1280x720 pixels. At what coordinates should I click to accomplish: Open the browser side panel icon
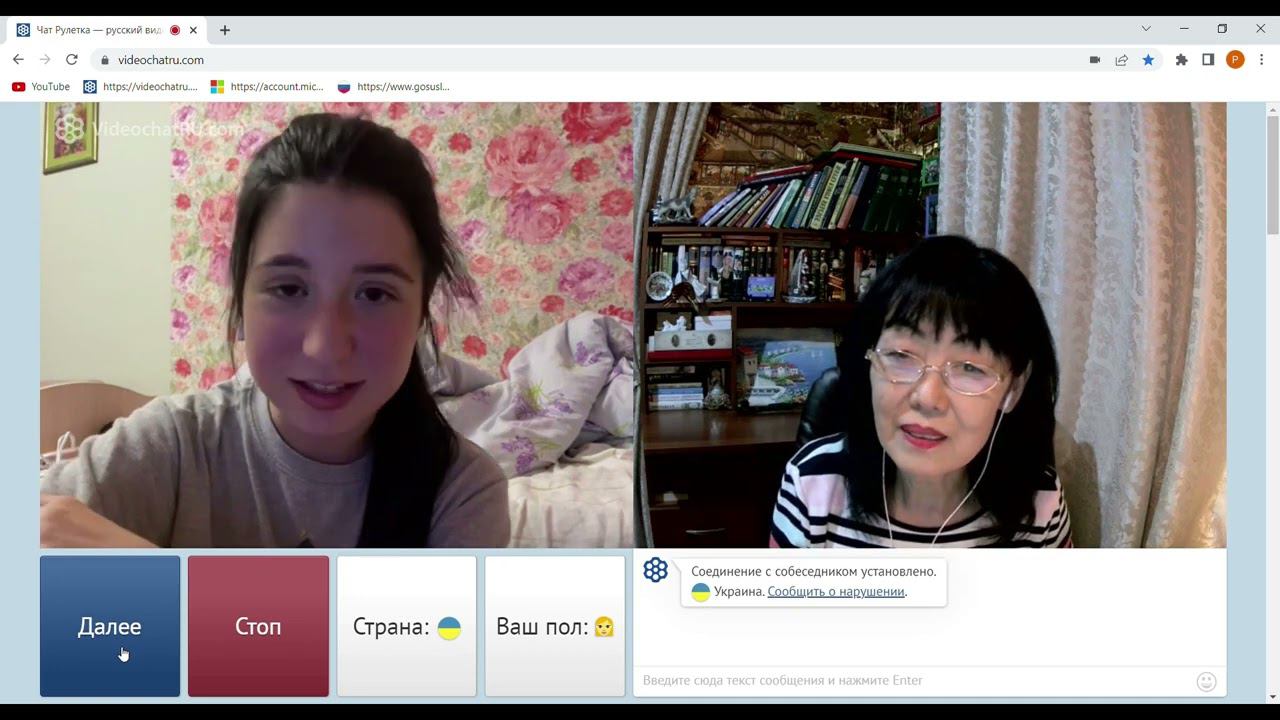[1208, 60]
